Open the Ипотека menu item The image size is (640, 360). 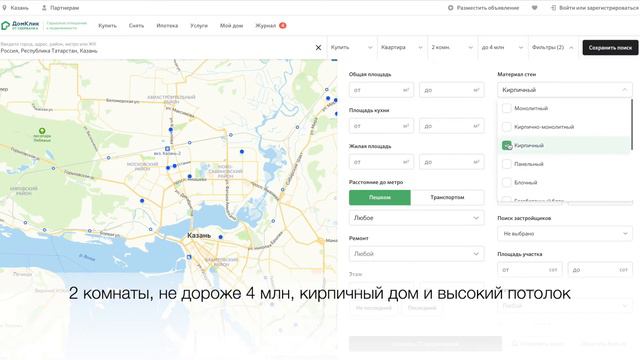[x=167, y=26]
